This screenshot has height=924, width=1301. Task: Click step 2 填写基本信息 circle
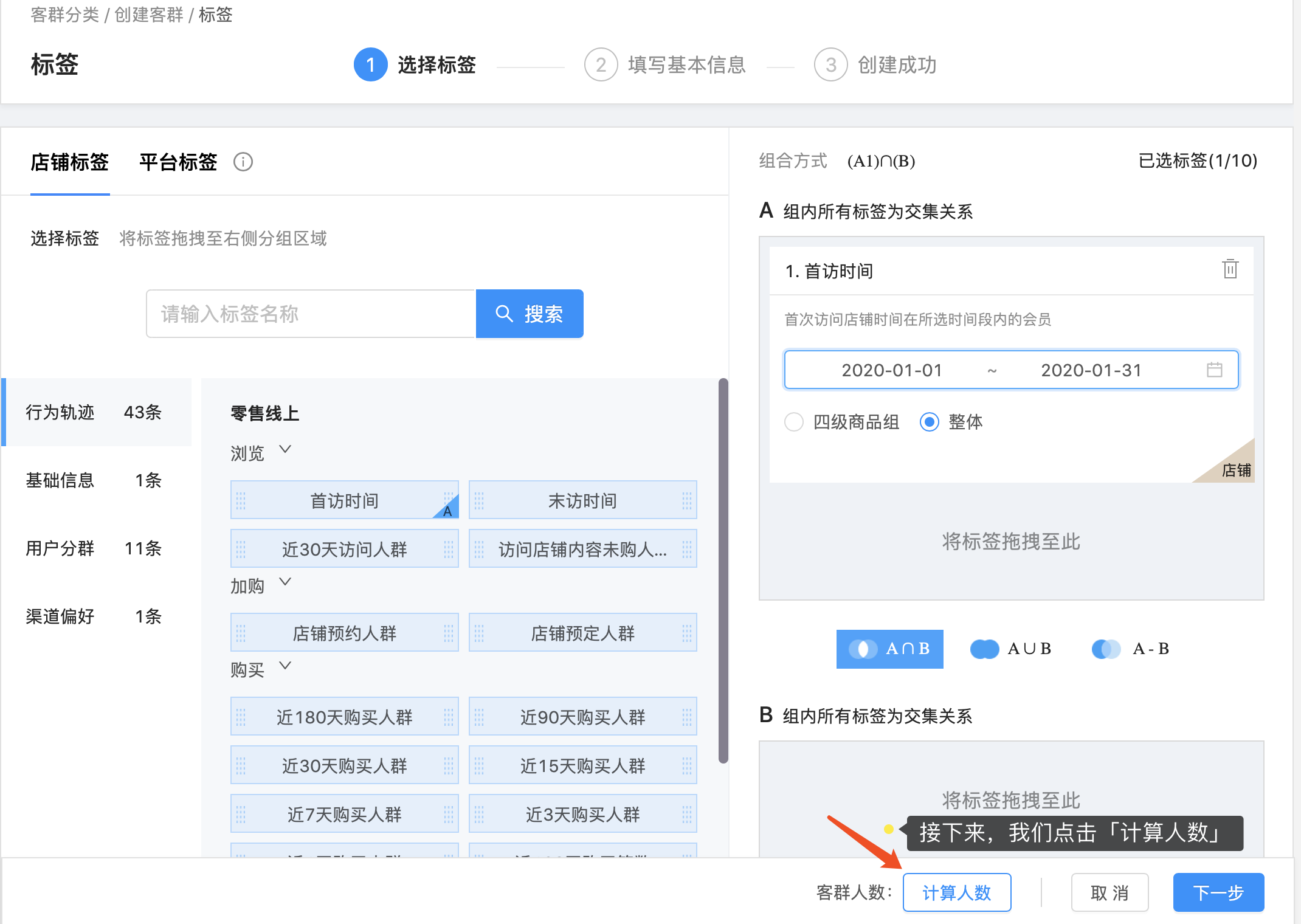coord(601,64)
